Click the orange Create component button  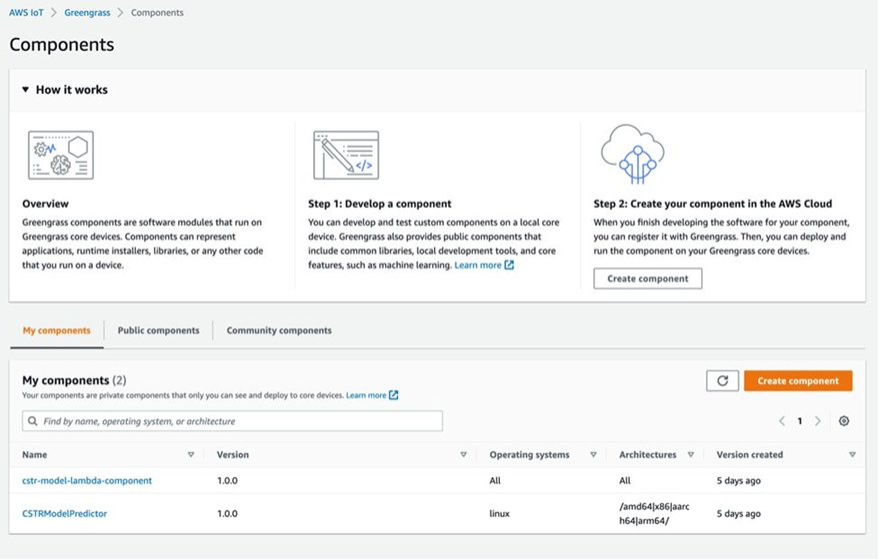[x=798, y=381]
